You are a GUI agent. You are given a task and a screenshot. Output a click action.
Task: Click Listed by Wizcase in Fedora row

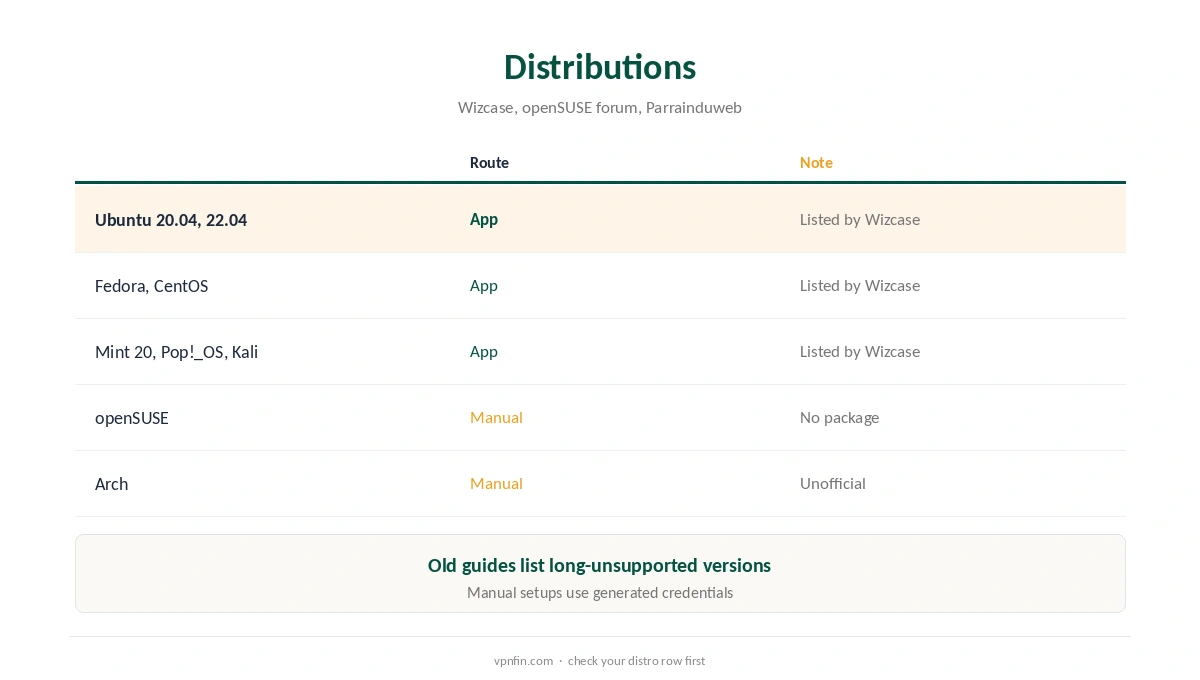pyautogui.click(x=860, y=285)
